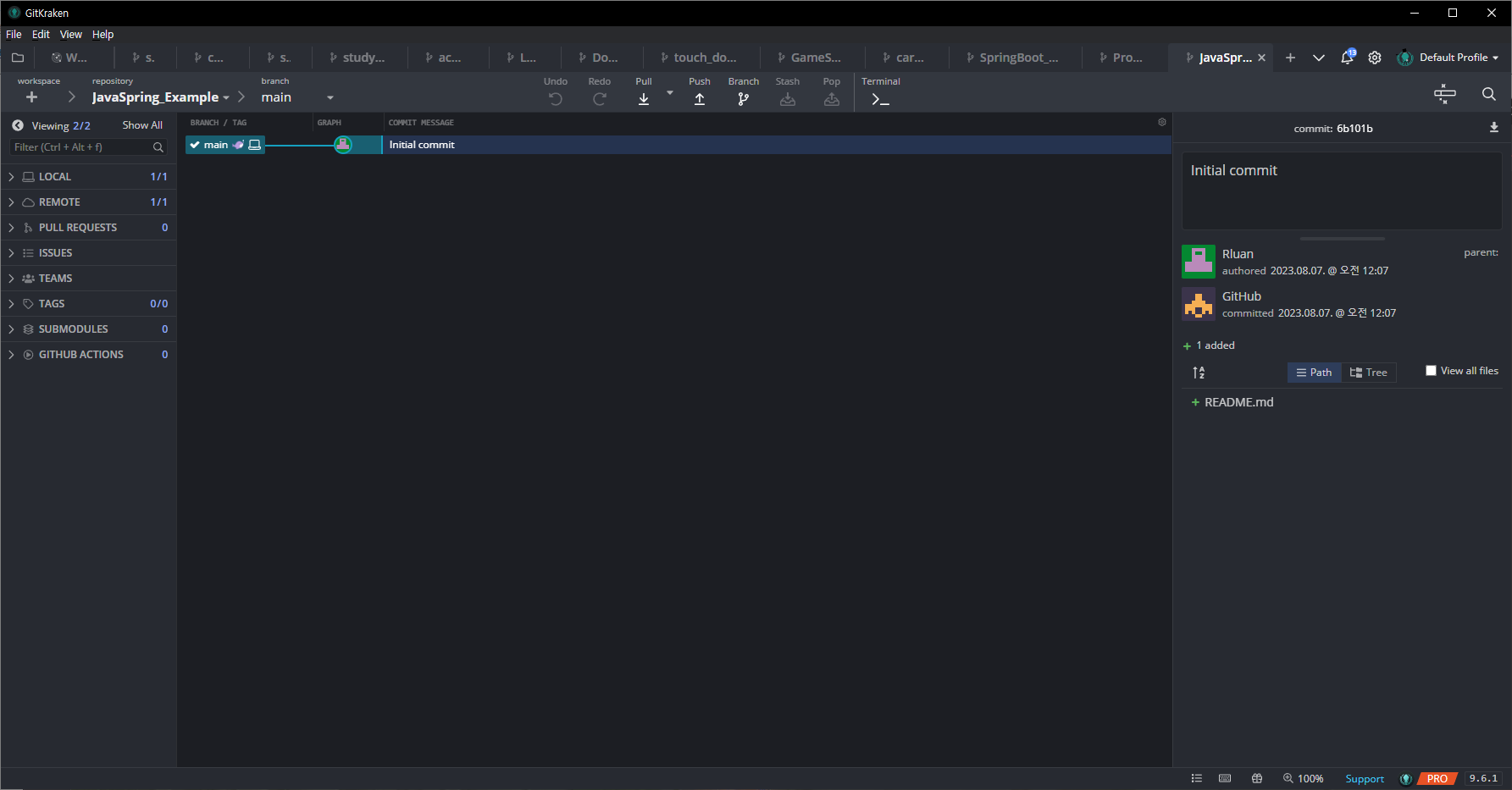Viewport: 1512px width, 790px height.
Task: Open the Support link
Action: point(1365,779)
